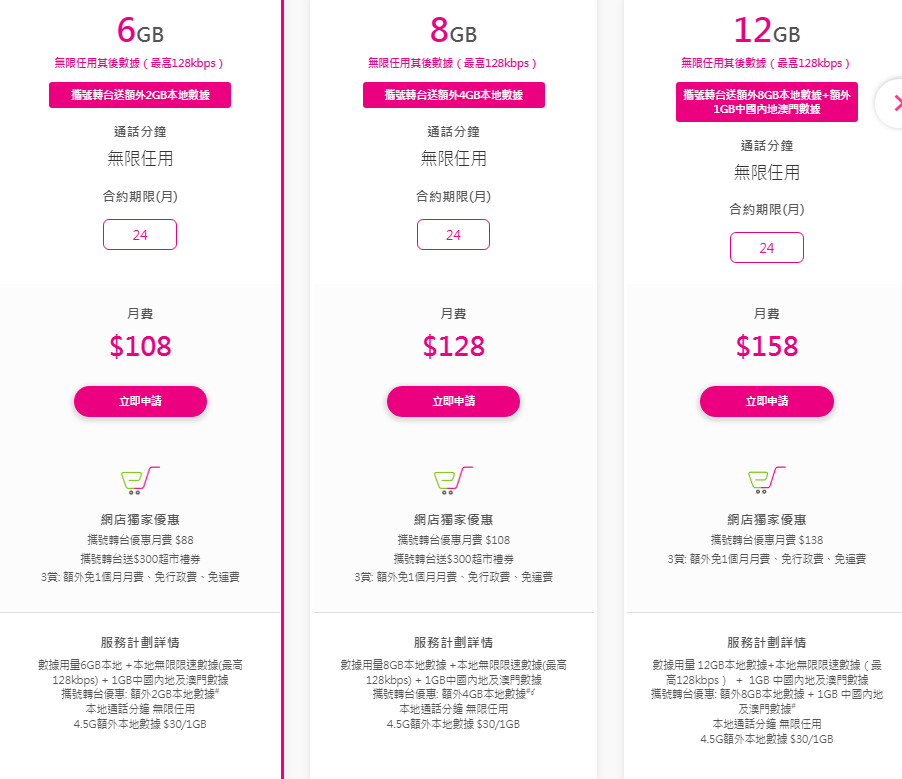Click the $158 monthly fee price
This screenshot has height=779, width=902.
767,346
